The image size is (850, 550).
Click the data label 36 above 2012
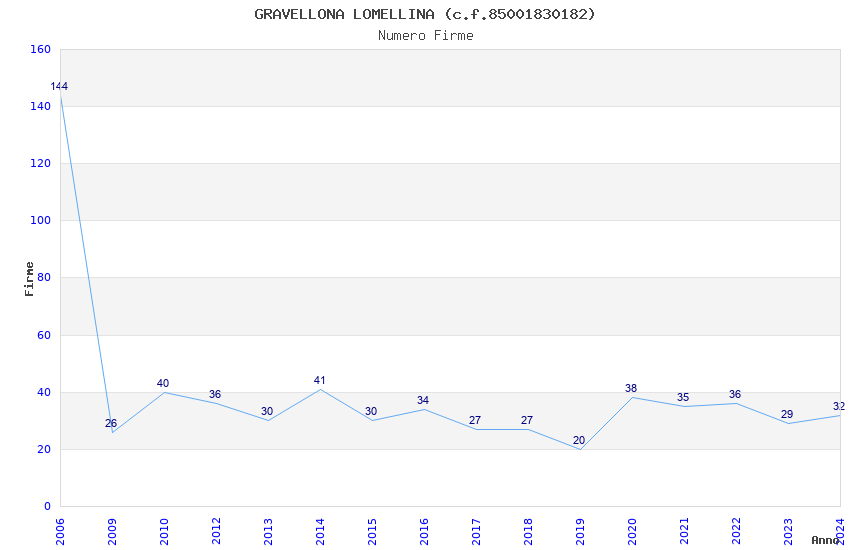[215, 394]
